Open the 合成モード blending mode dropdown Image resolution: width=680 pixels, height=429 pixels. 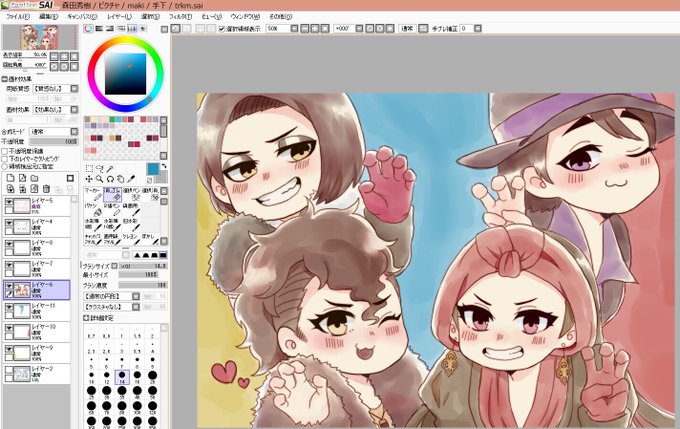tap(74, 131)
